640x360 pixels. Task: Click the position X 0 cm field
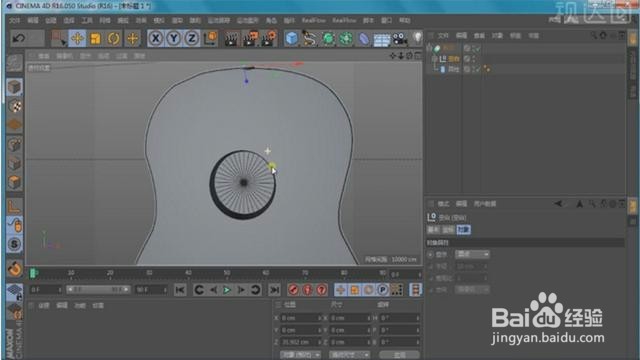[x=301, y=318]
